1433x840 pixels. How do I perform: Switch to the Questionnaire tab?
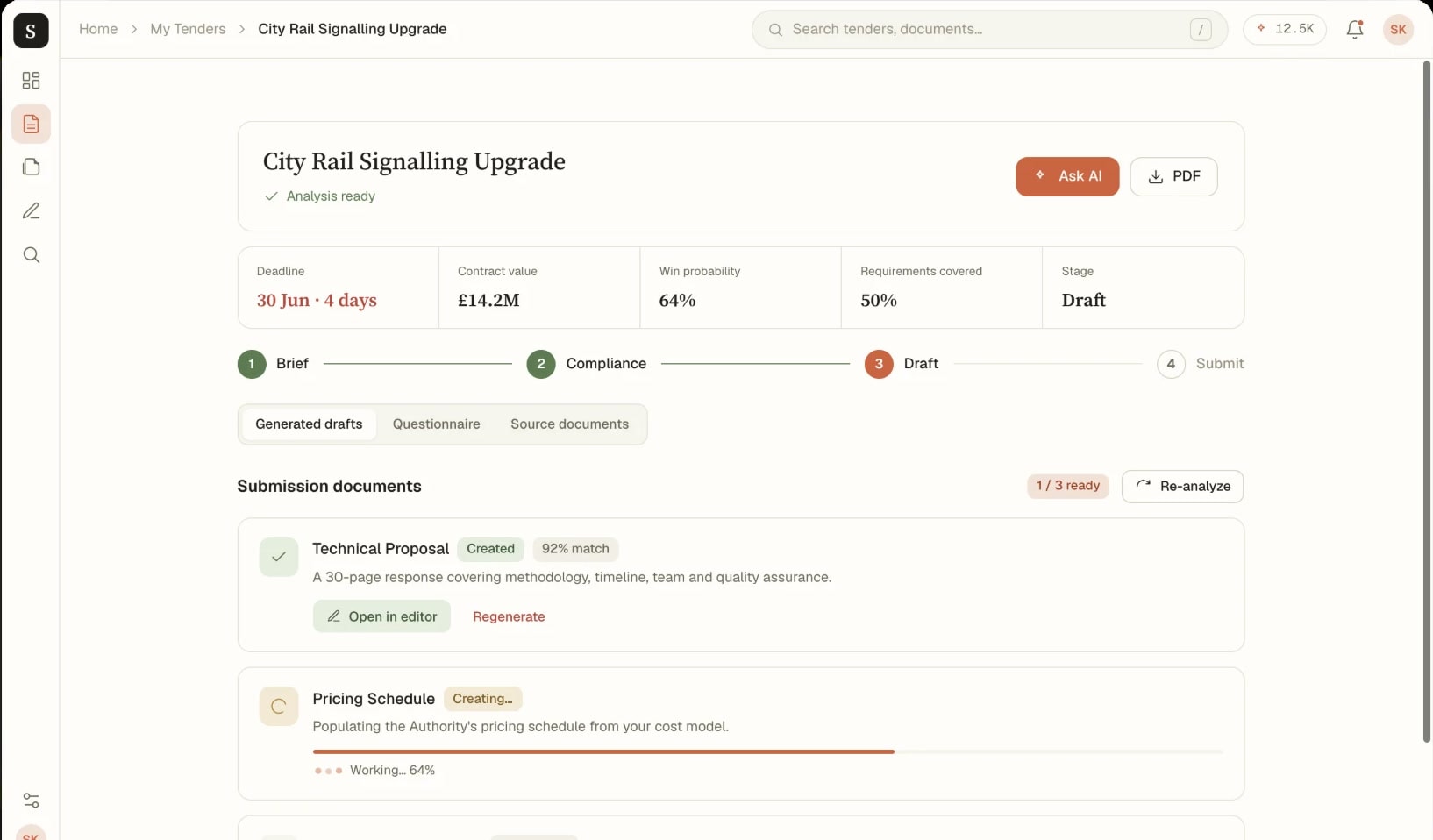tap(437, 424)
